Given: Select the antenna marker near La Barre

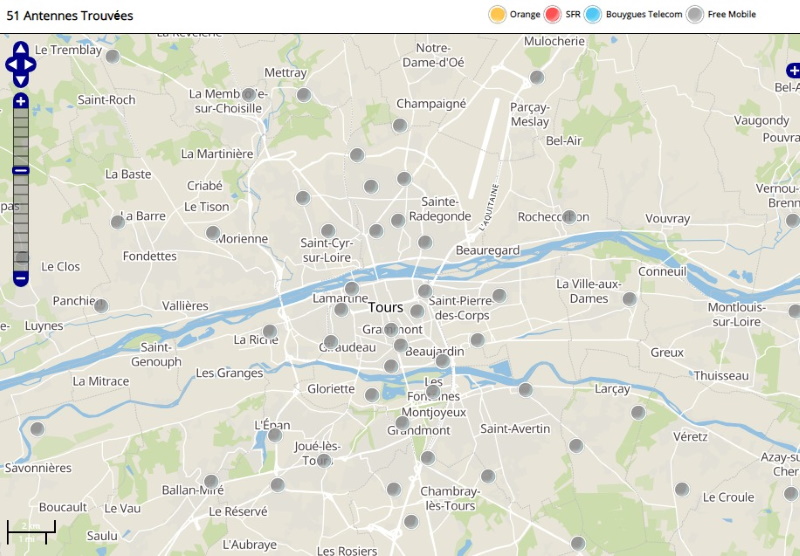Looking at the screenshot, I should tap(117, 221).
